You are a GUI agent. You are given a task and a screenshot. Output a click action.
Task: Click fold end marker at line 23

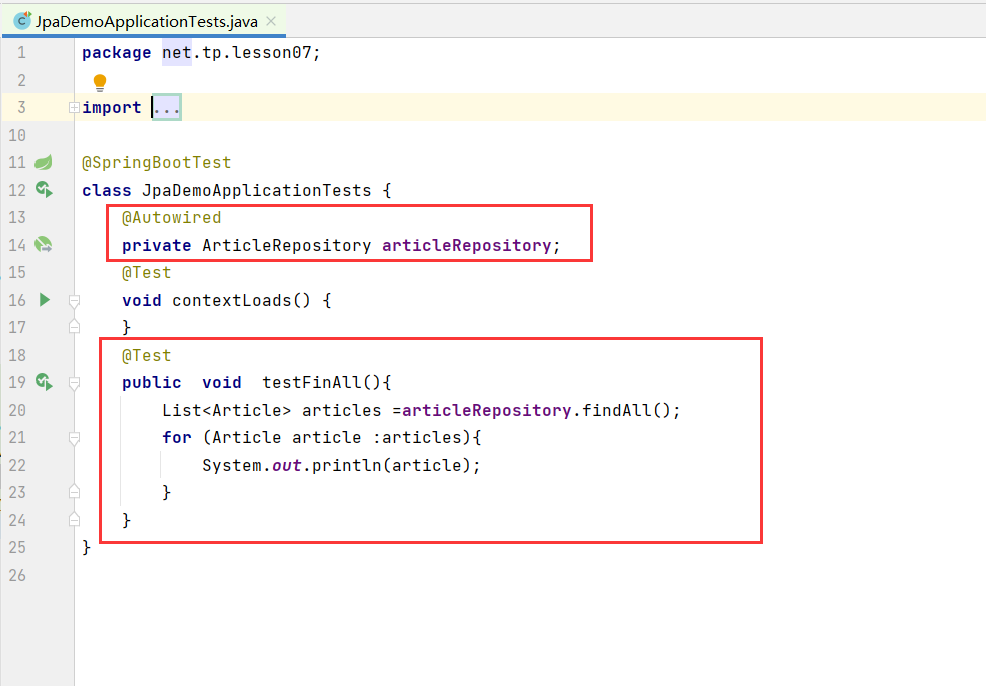click(74, 492)
